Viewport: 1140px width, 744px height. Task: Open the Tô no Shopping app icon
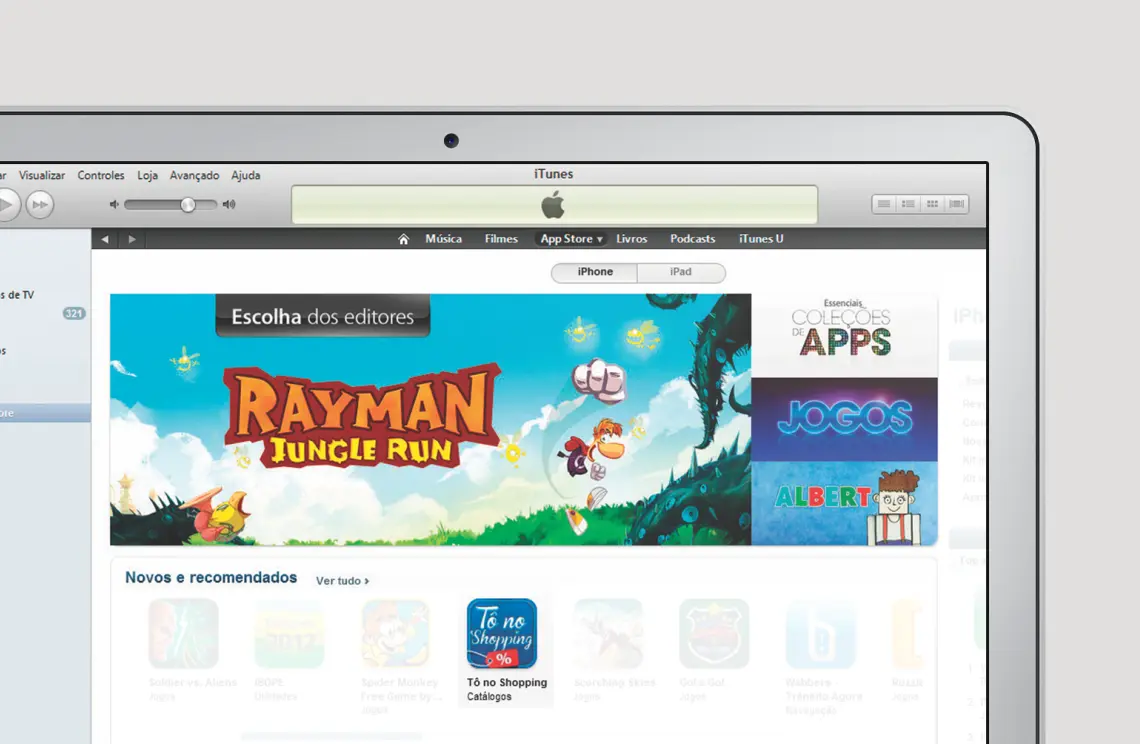coord(502,633)
